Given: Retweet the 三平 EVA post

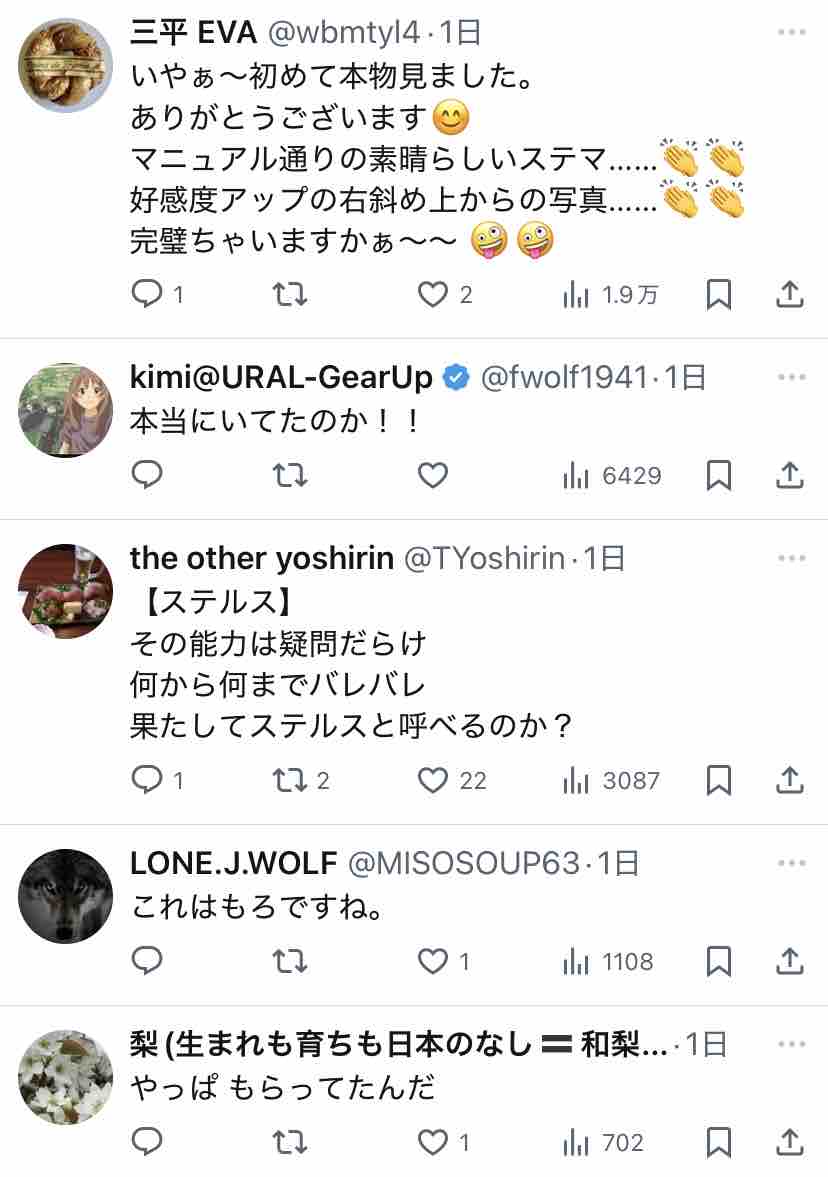Looking at the screenshot, I should 290,294.
